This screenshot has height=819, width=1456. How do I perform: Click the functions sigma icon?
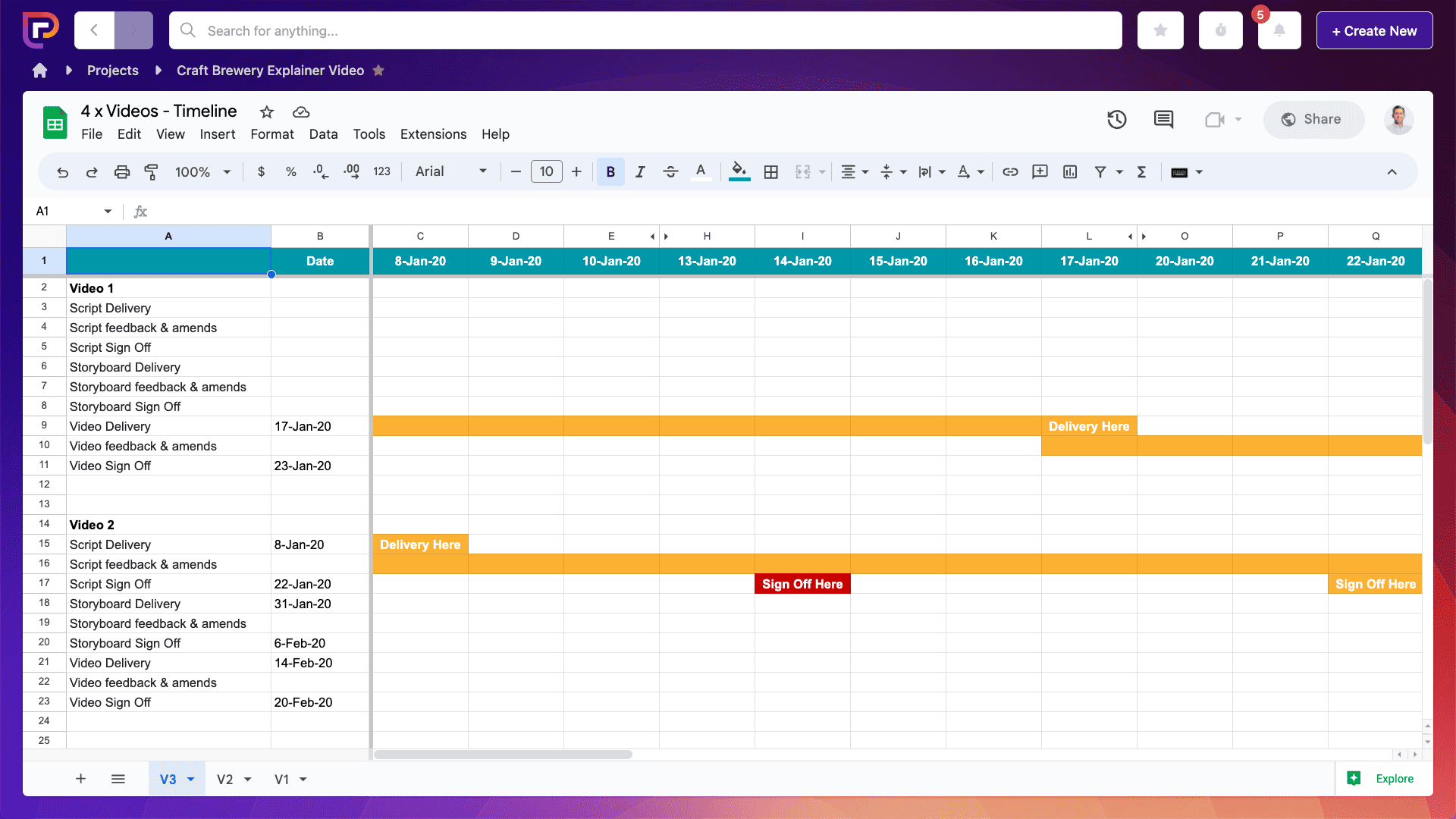[1141, 172]
